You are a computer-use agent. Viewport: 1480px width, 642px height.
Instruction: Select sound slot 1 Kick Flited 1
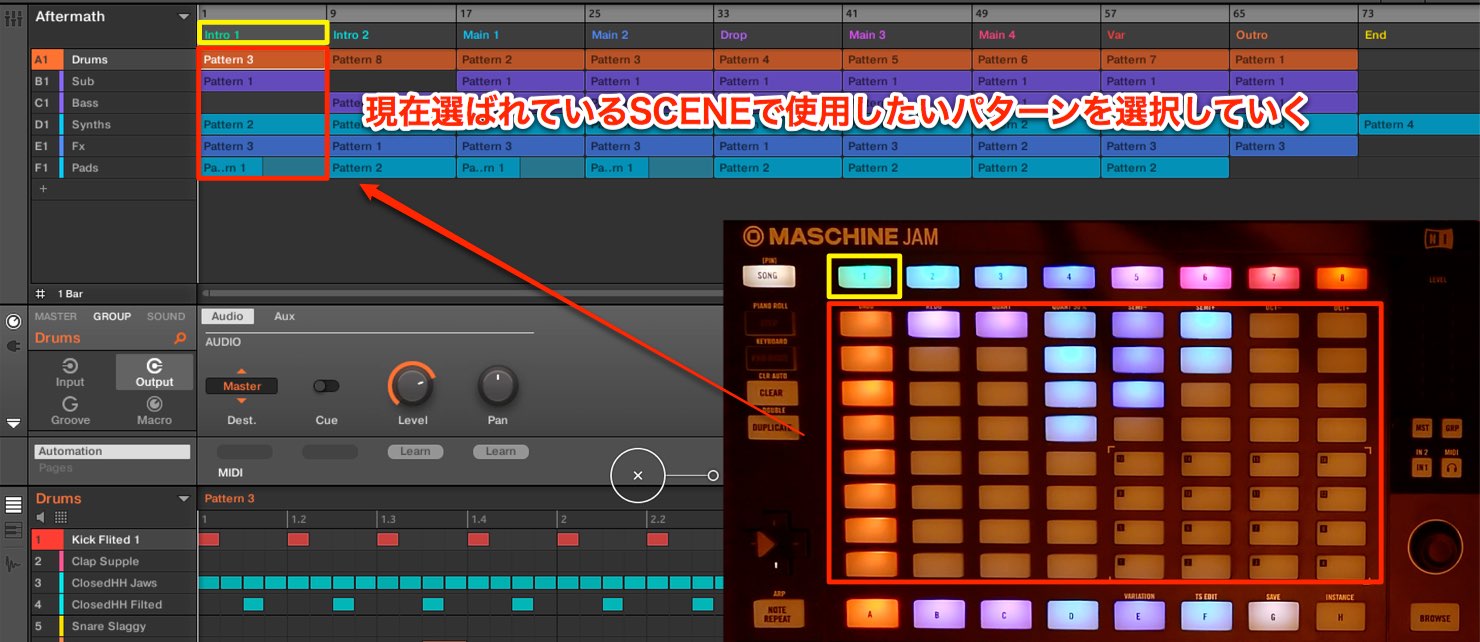[113, 540]
